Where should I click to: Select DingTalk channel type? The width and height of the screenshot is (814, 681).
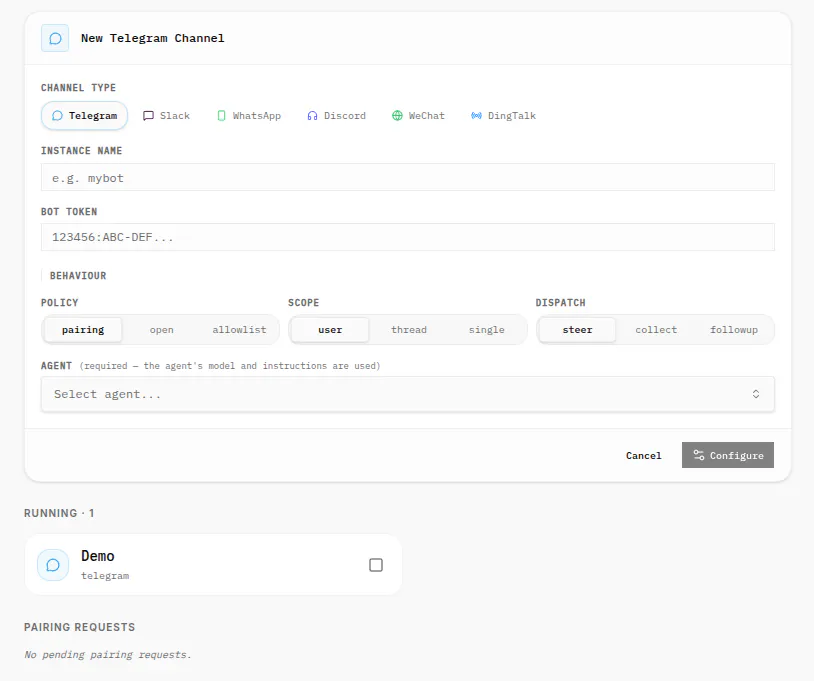coord(504,116)
